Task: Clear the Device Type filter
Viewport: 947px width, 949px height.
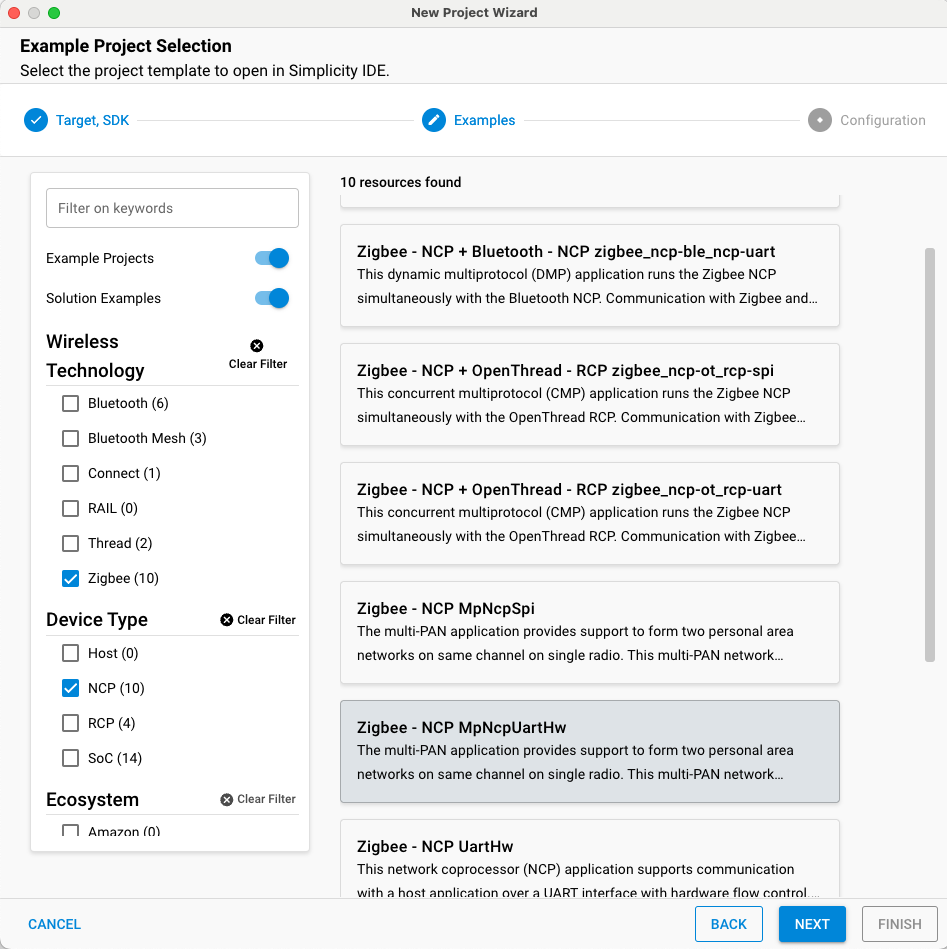Action: coord(258,620)
